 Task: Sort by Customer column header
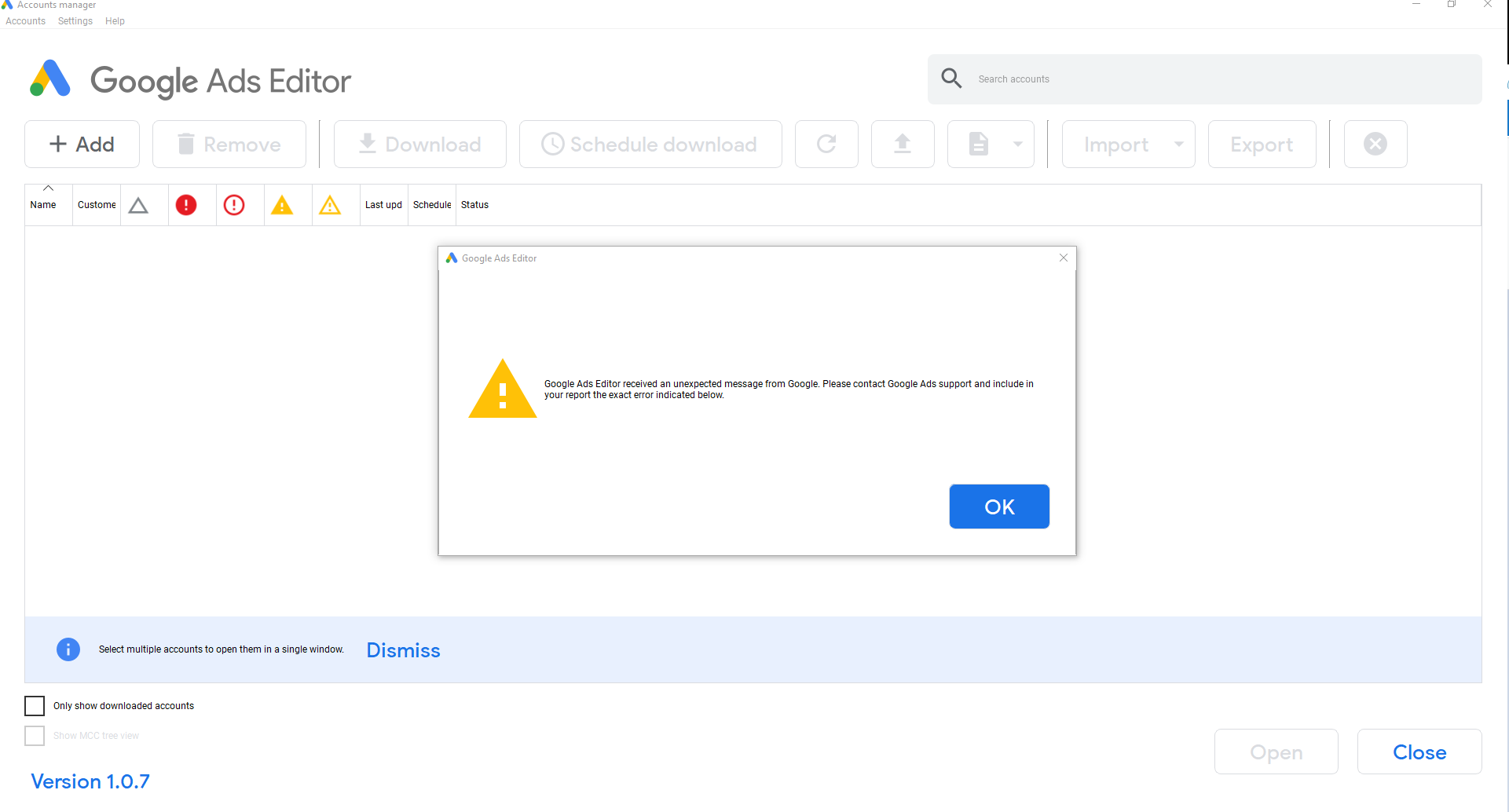pos(97,205)
